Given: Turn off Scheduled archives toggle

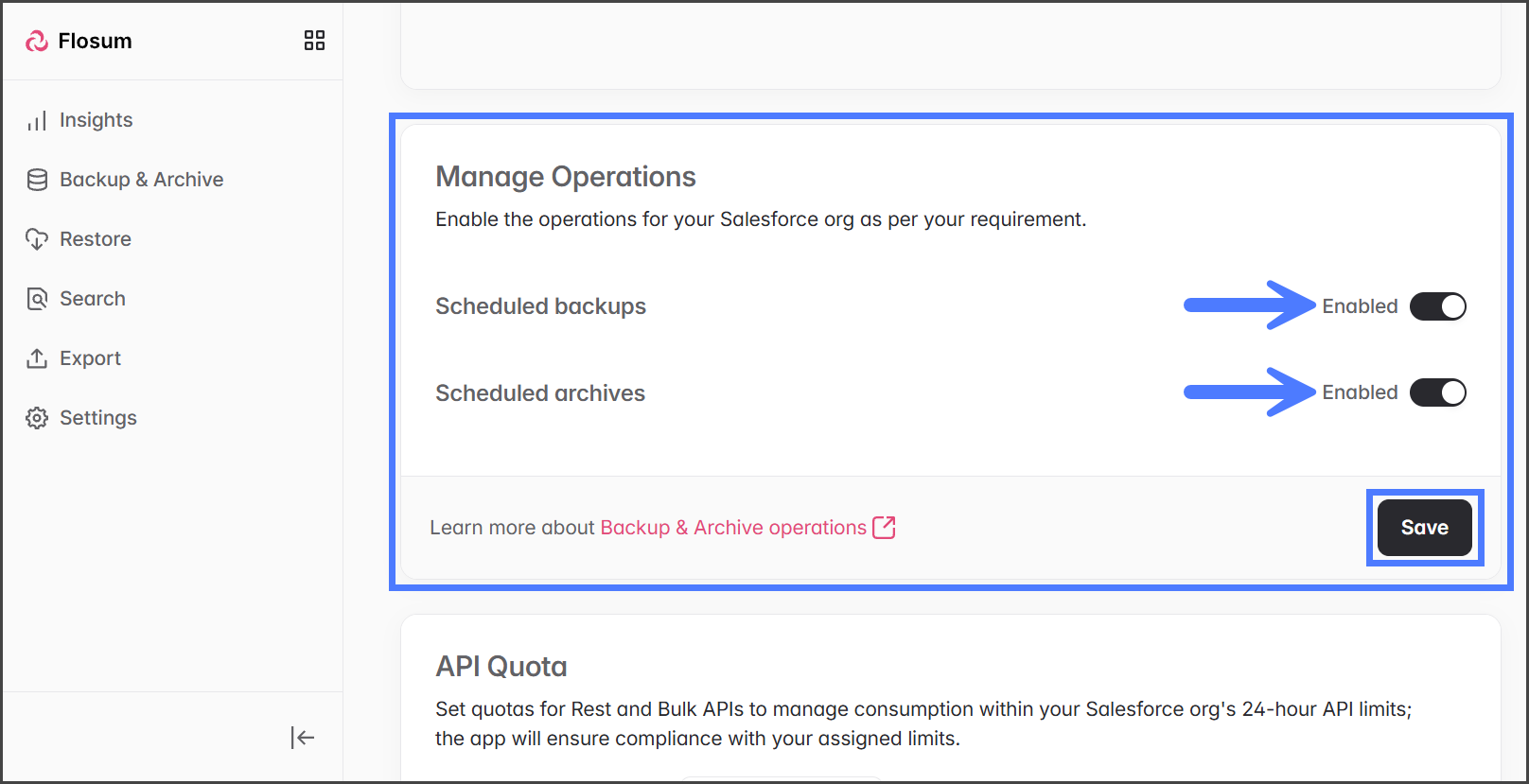Looking at the screenshot, I should click(1437, 392).
